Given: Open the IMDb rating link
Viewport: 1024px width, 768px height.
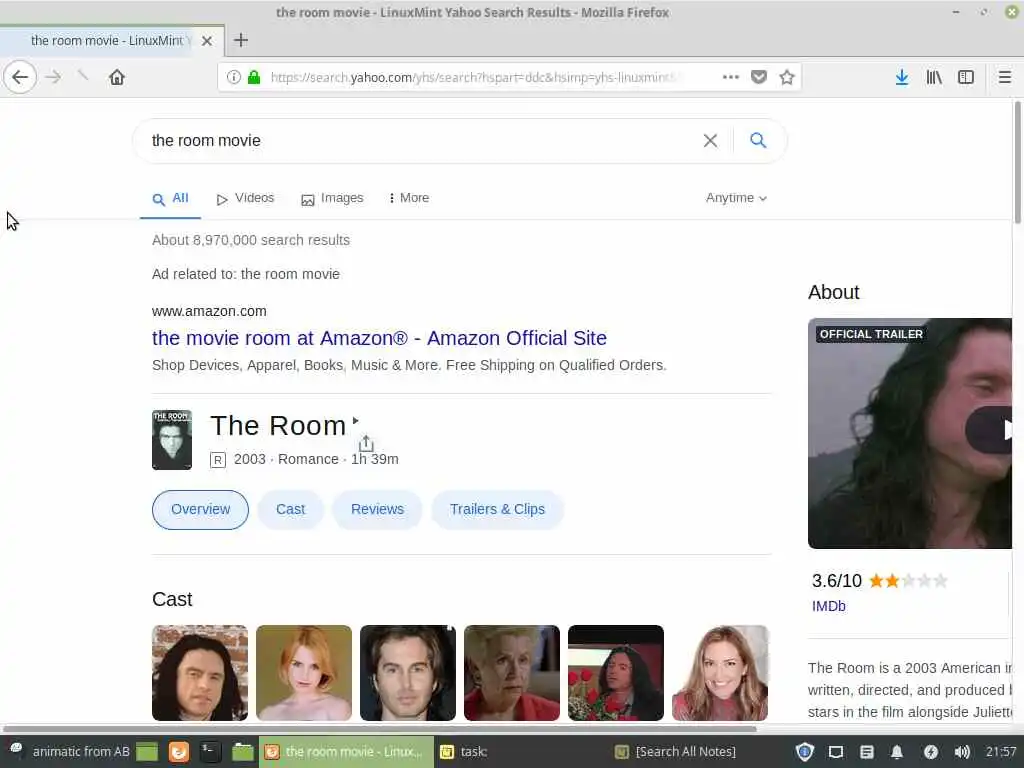Looking at the screenshot, I should pos(829,606).
